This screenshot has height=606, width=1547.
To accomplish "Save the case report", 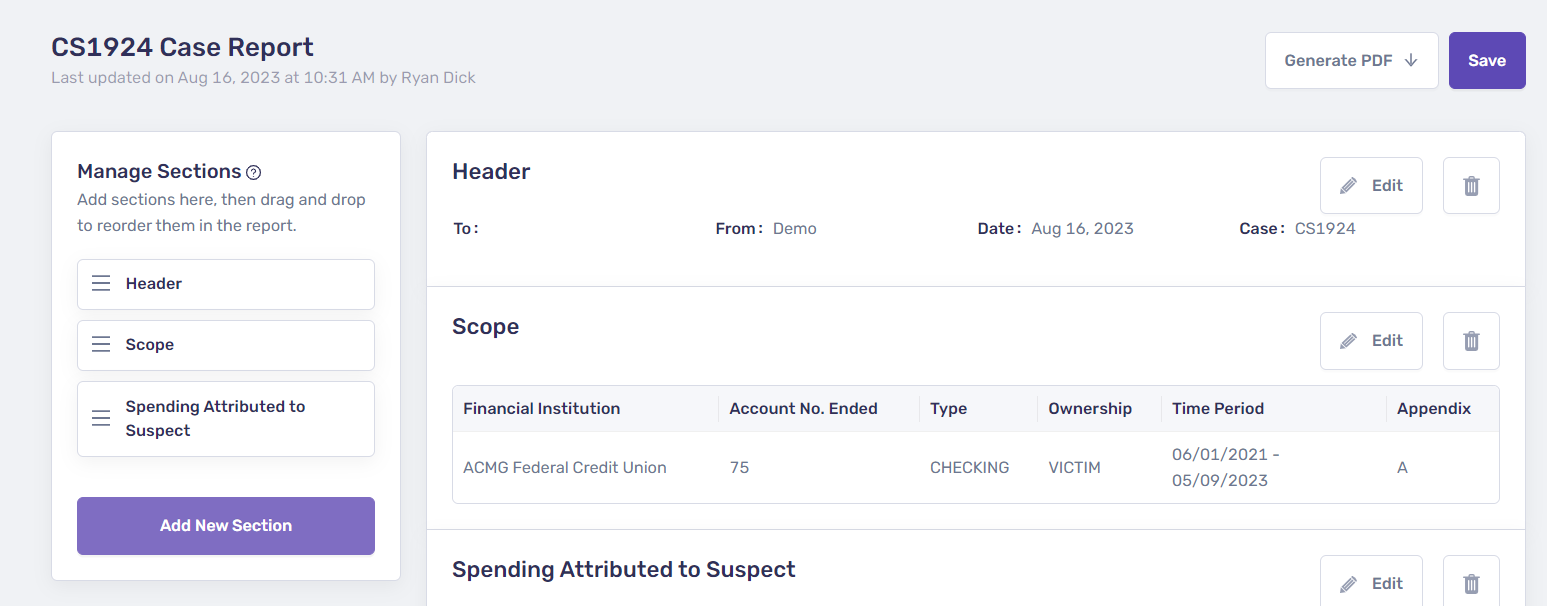I will coord(1487,61).
